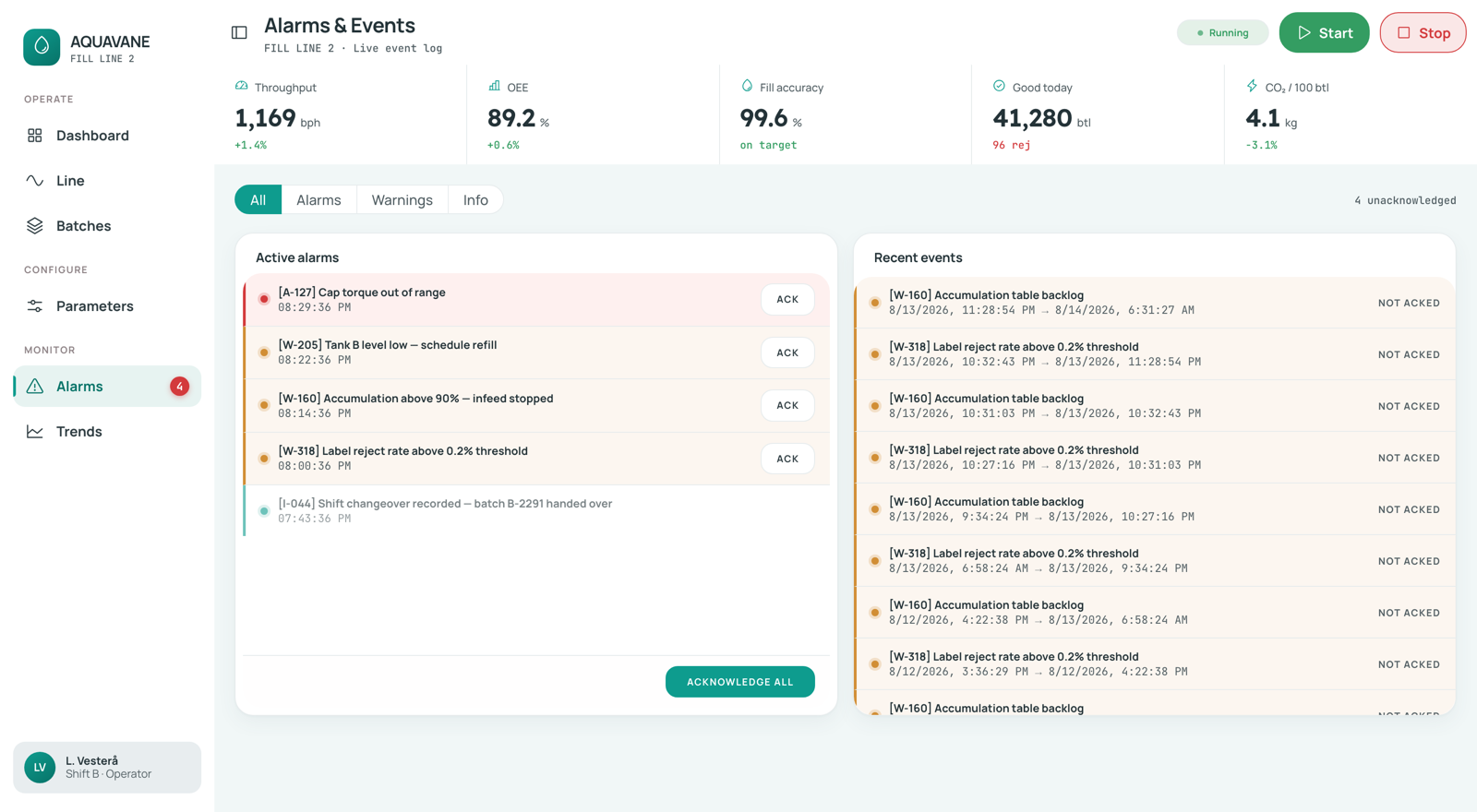Click the 4 unacknowledged counter
1477x812 pixels.
tap(1405, 200)
